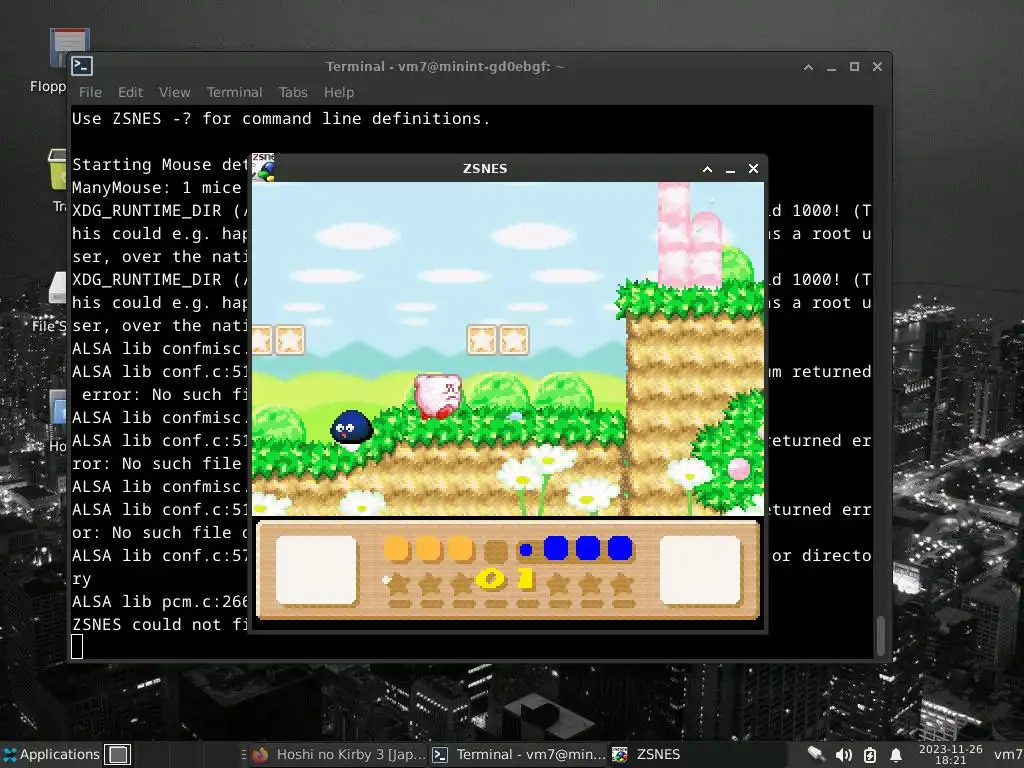1024x768 pixels.
Task: Open the power manager battery icon
Action: [x=870, y=755]
